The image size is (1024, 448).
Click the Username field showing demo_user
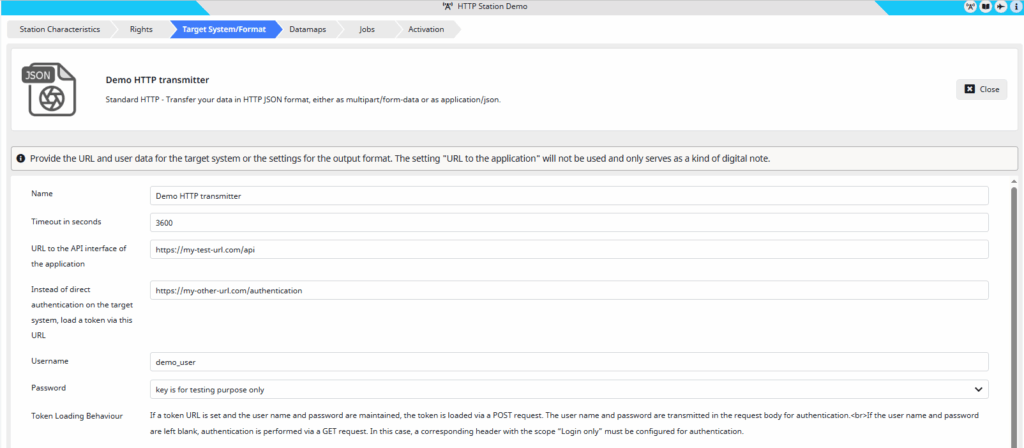(569, 362)
